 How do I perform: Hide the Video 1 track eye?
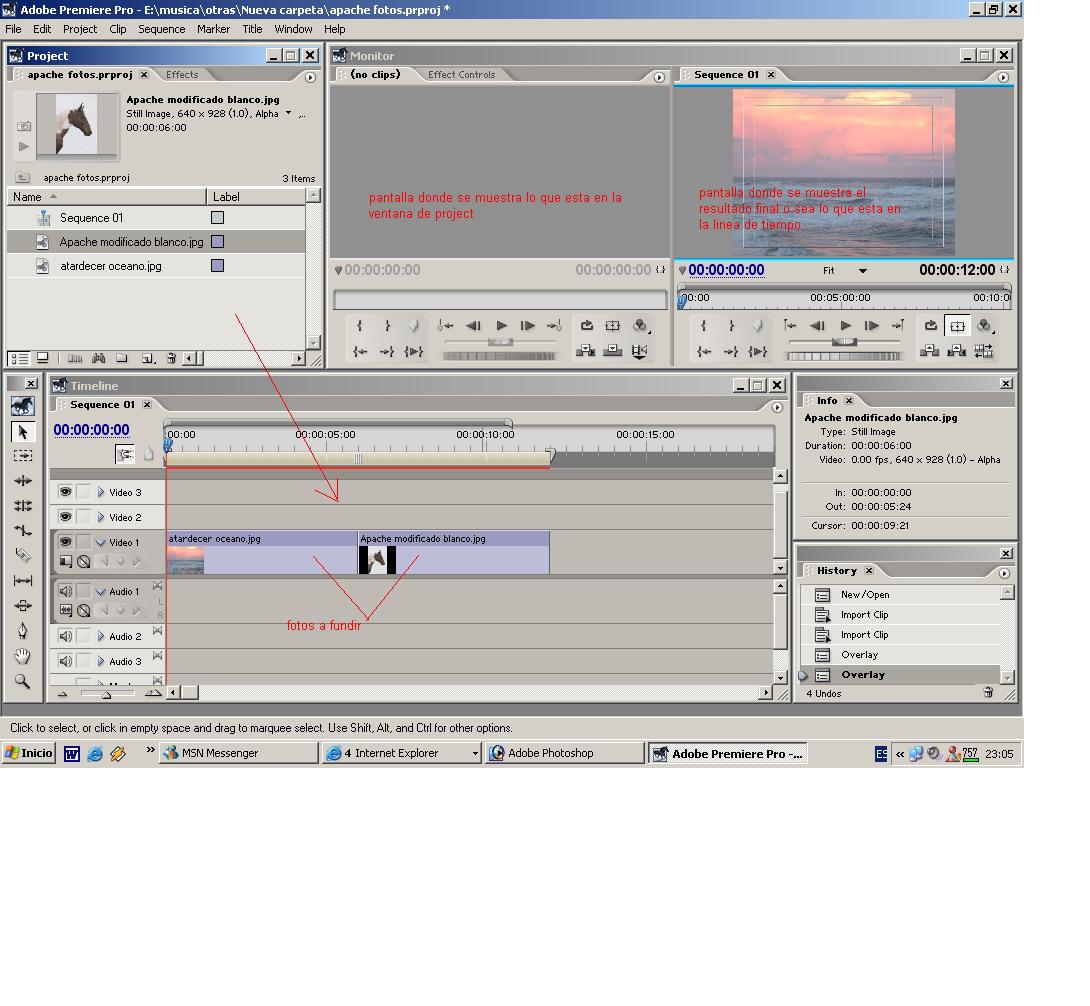65,541
